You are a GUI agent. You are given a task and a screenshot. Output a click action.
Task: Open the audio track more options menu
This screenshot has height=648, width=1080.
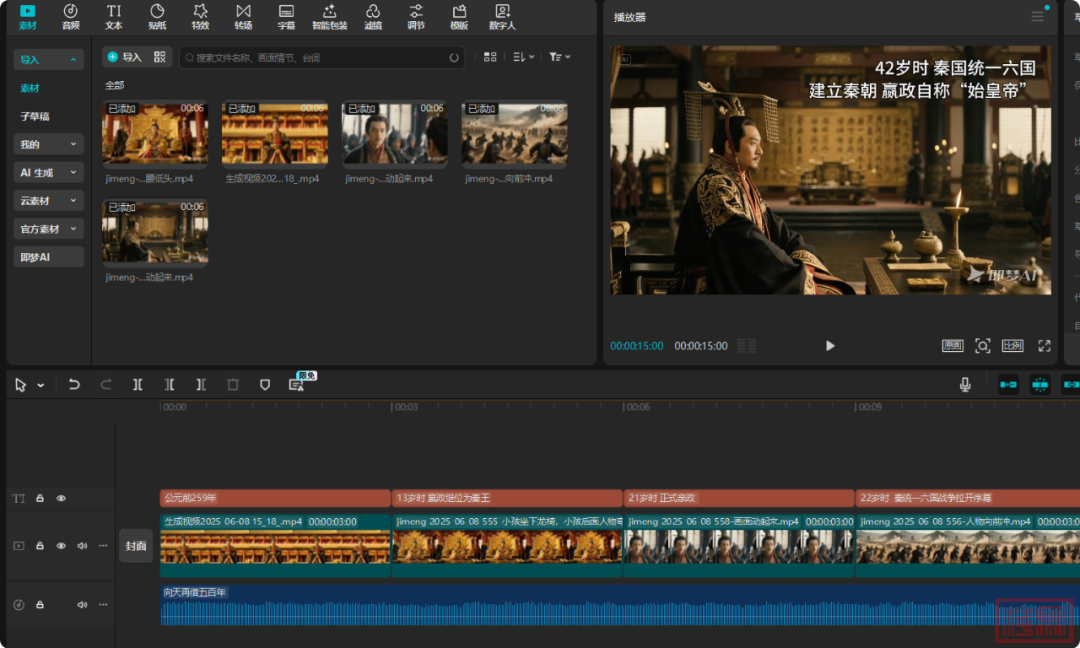(x=103, y=605)
